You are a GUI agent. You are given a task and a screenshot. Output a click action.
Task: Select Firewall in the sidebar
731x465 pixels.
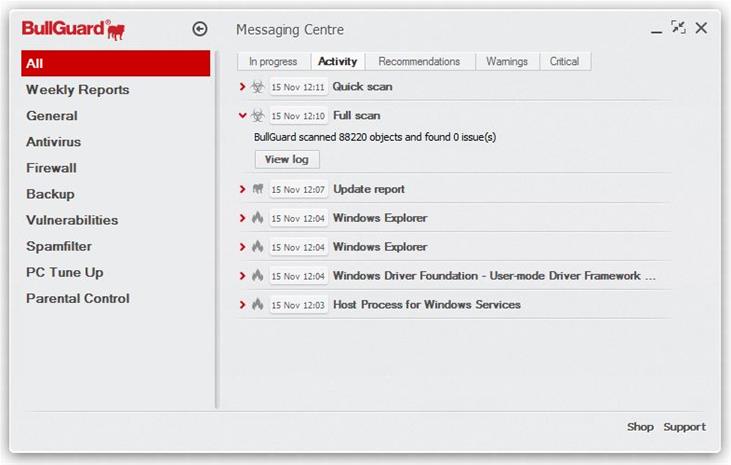51,168
